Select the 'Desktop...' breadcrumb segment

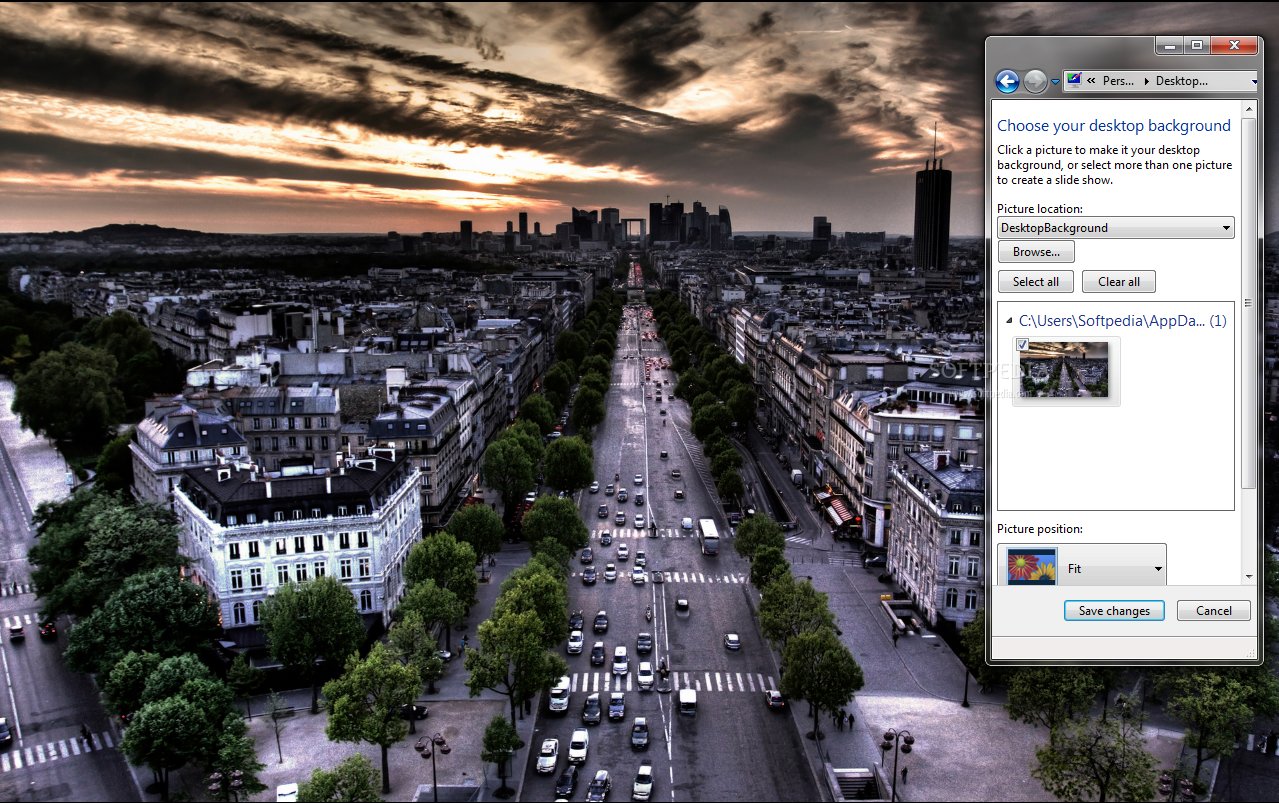(1182, 81)
